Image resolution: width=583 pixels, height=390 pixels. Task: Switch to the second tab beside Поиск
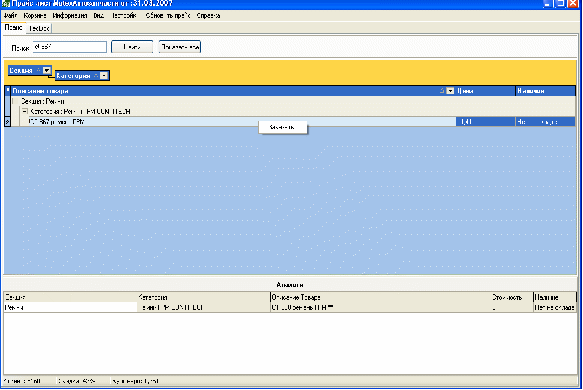(x=39, y=28)
